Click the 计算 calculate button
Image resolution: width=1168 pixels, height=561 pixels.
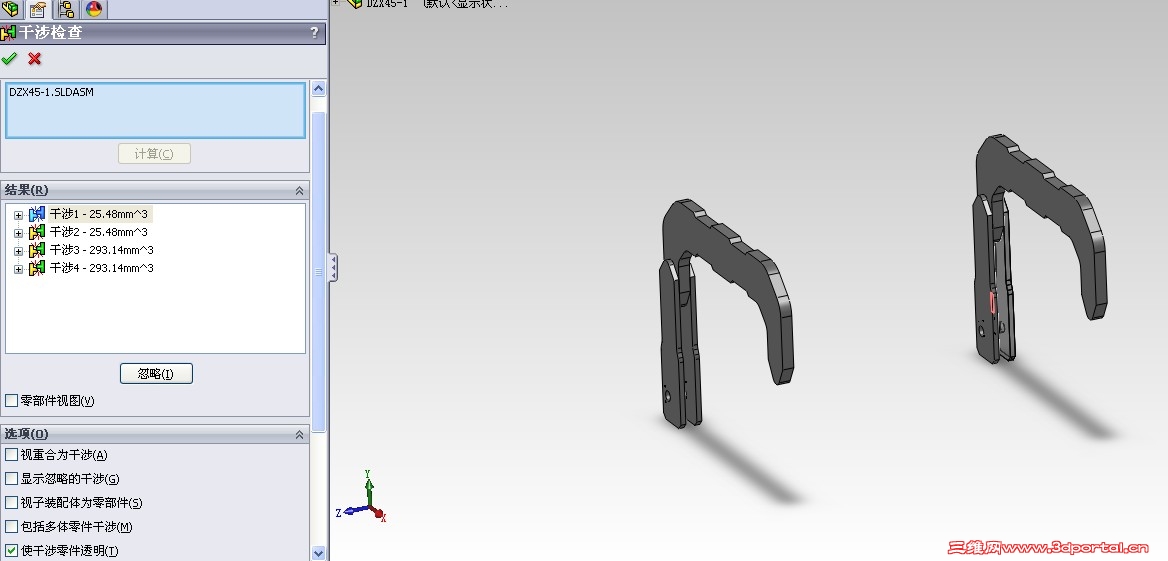[154, 153]
